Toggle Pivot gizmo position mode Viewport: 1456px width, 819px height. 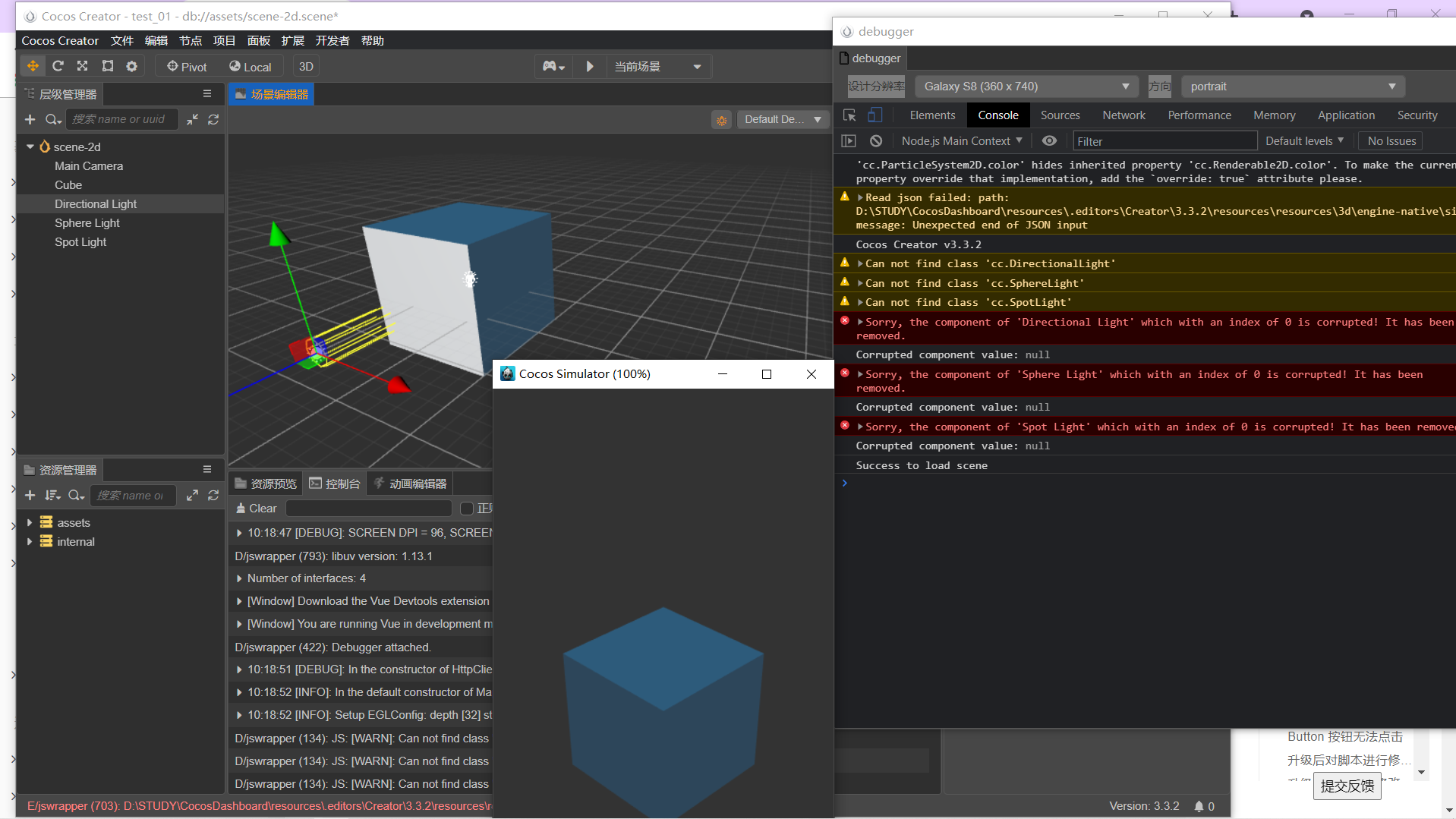187,67
